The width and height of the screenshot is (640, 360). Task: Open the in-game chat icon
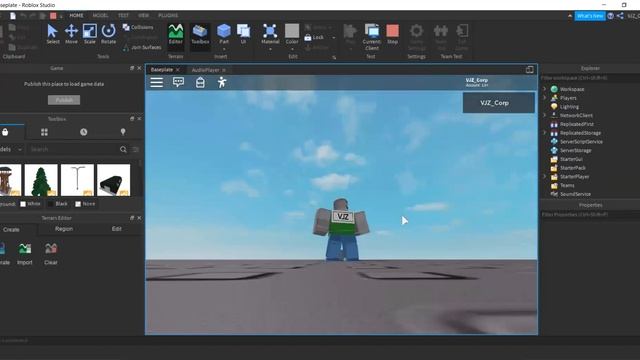178,82
